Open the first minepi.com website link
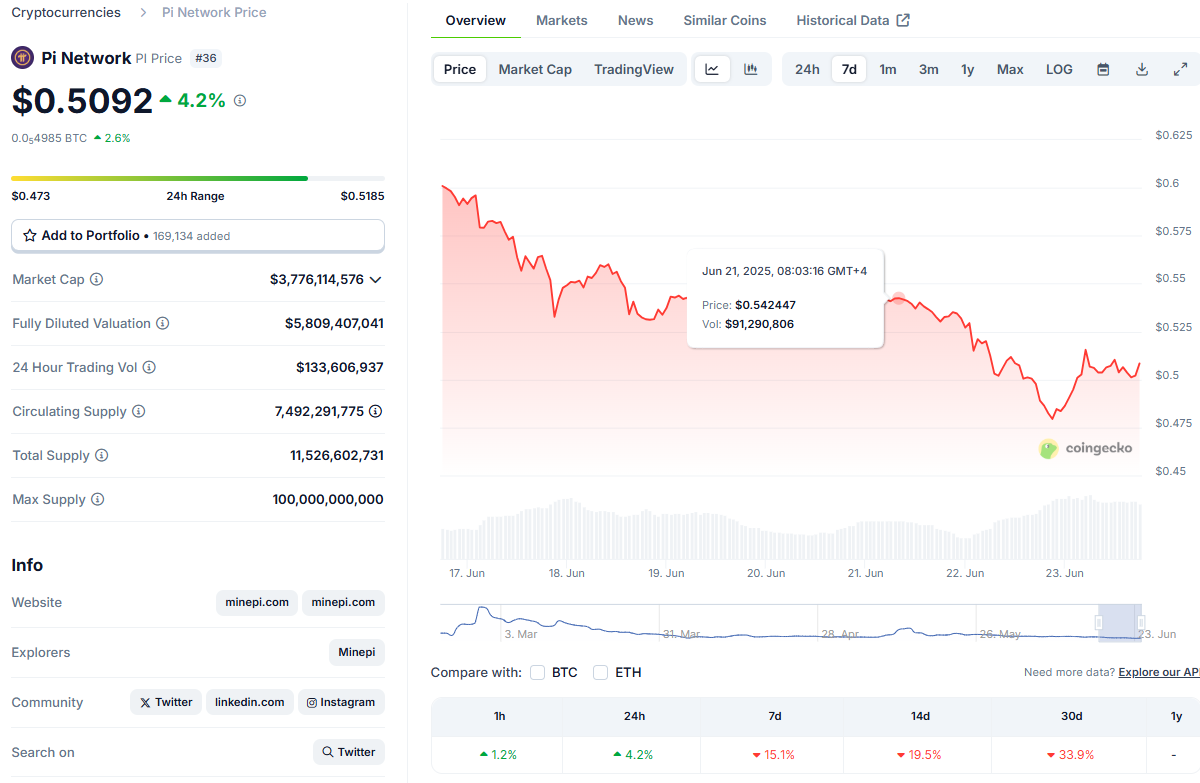The image size is (1200, 783). coord(257,602)
